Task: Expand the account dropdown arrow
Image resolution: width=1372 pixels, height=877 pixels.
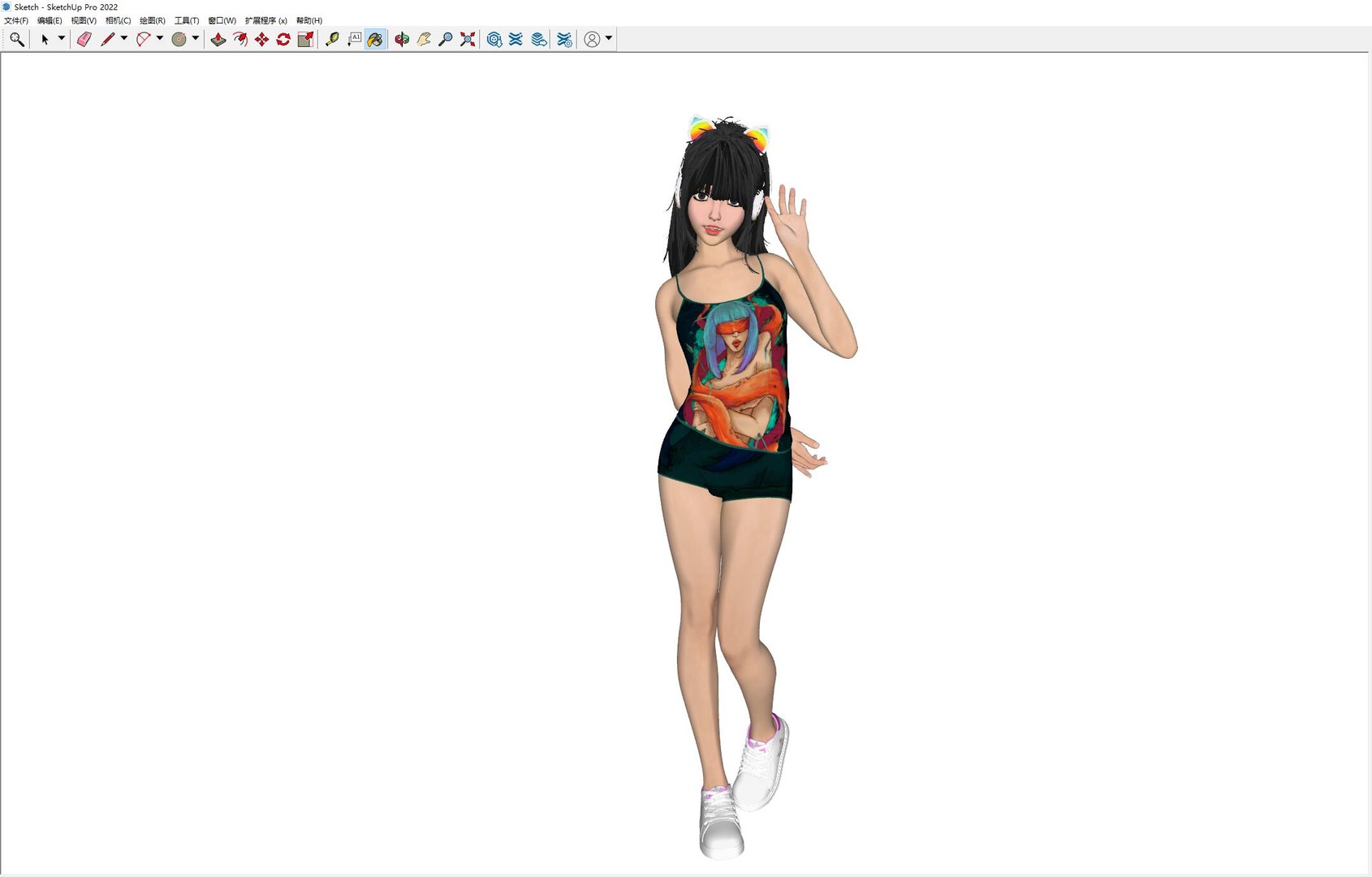Action: (608, 38)
